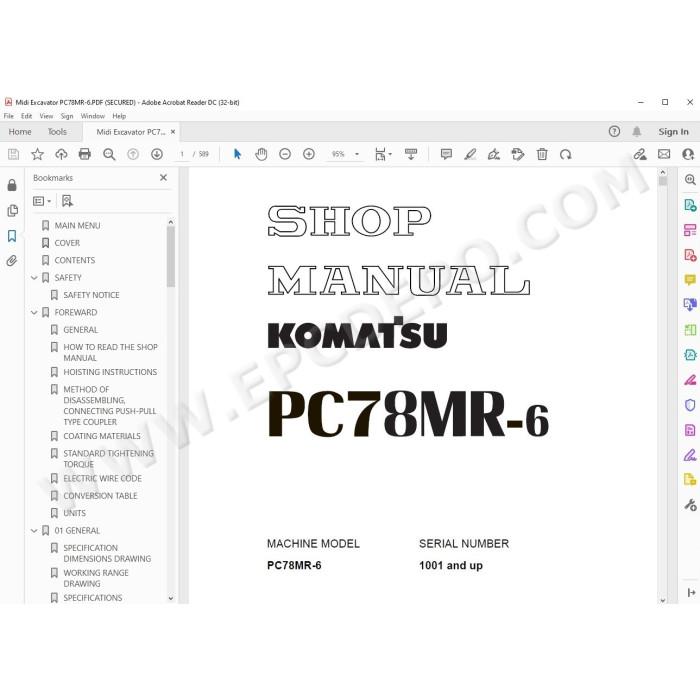Open the Help menu
Image resolution: width=700 pixels, height=700 pixels.
point(119,116)
